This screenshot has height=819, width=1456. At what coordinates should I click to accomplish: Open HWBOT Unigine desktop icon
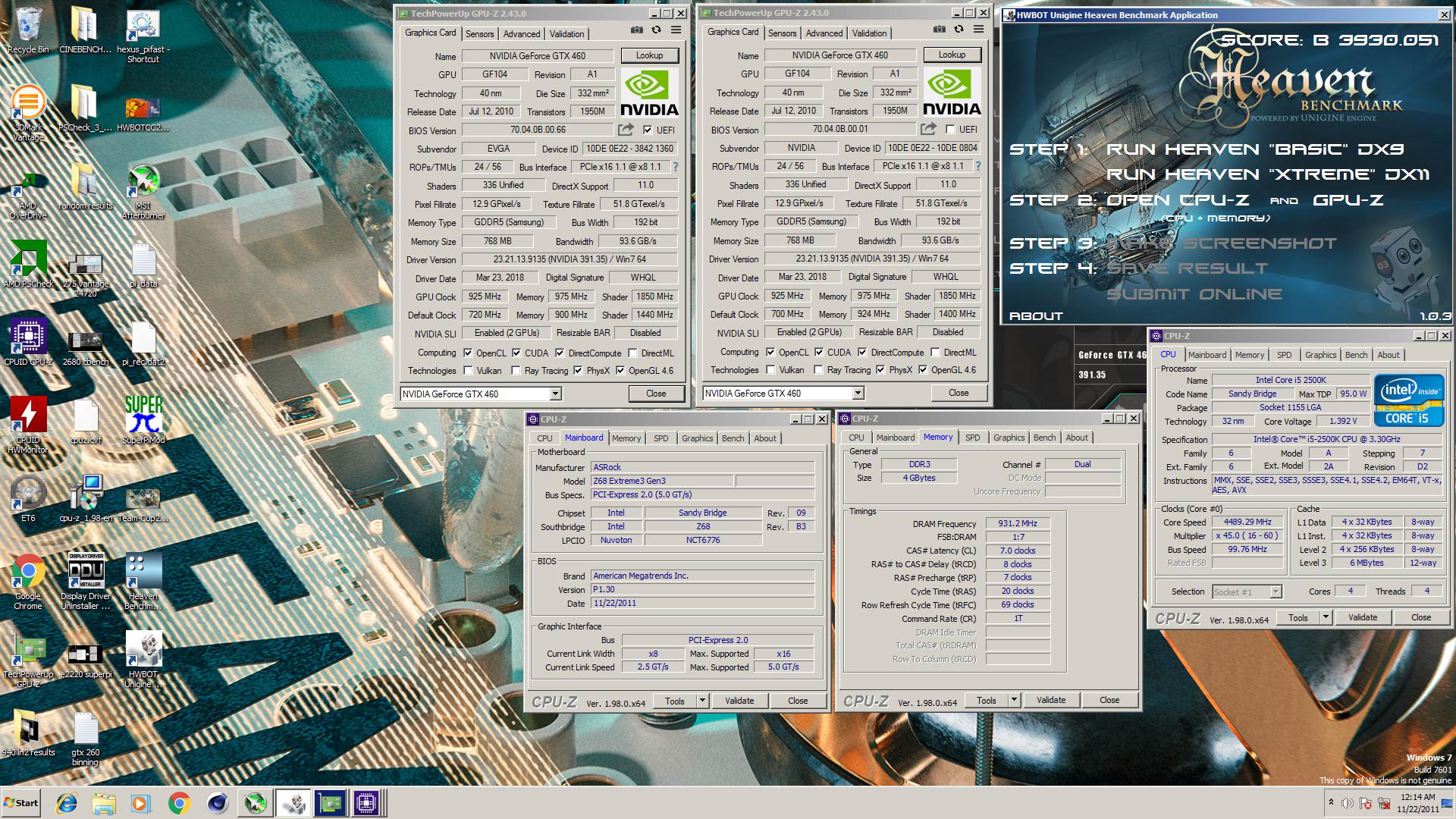pos(143,661)
